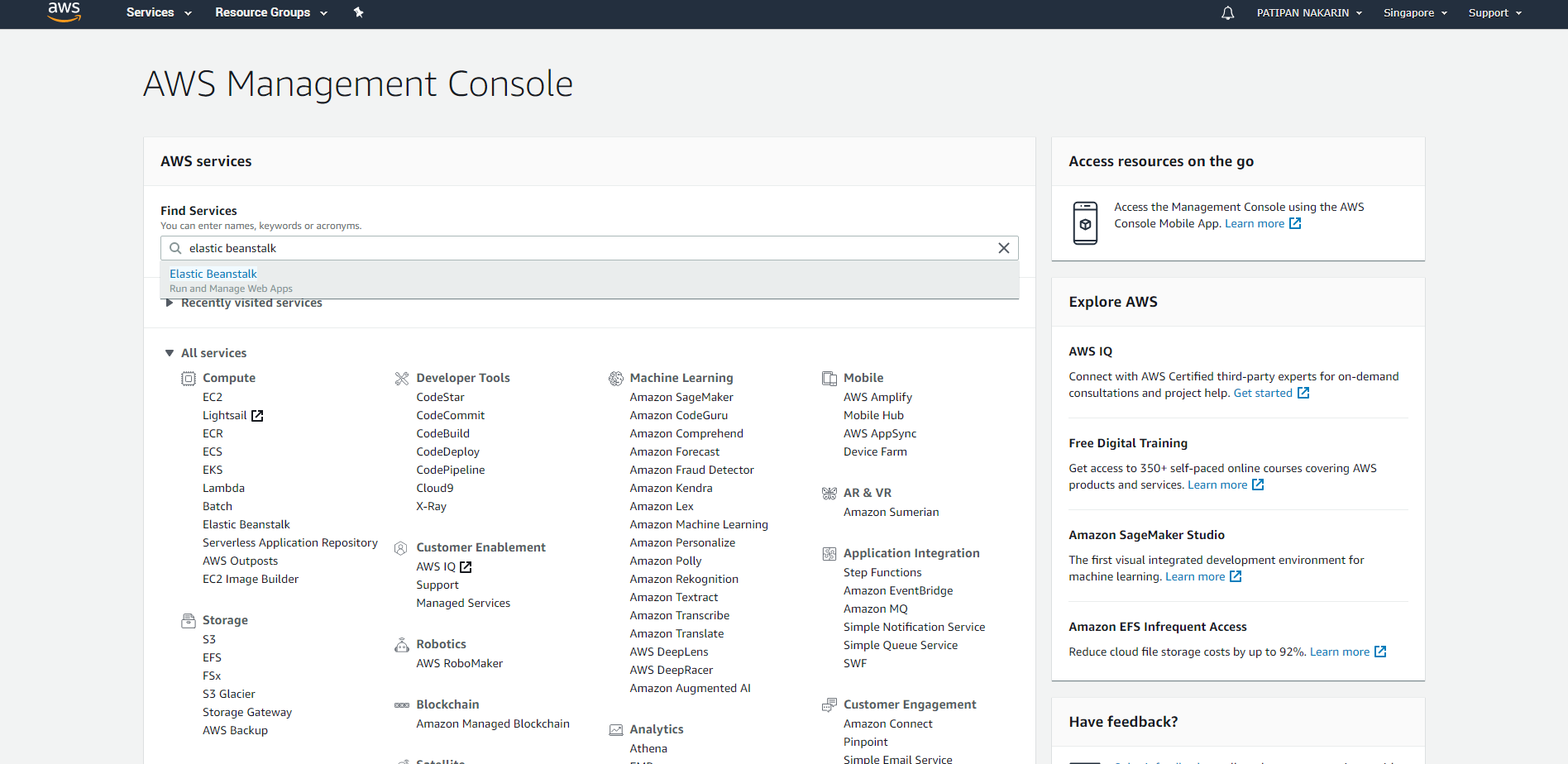Clear the search field with the X

1004,248
